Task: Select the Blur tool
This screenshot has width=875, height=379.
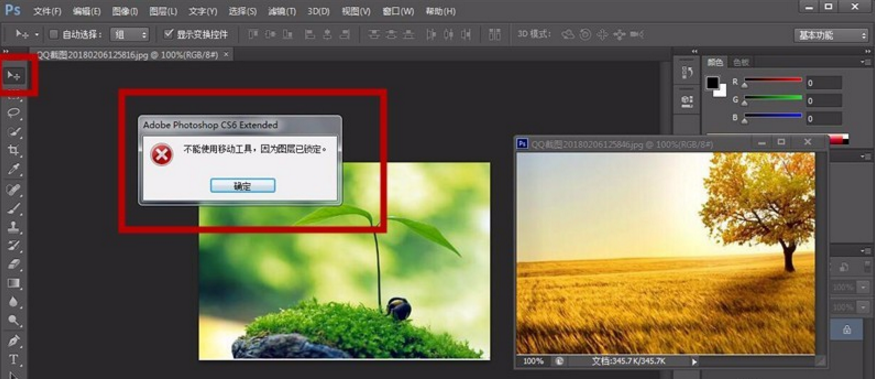Action: pyautogui.click(x=13, y=302)
